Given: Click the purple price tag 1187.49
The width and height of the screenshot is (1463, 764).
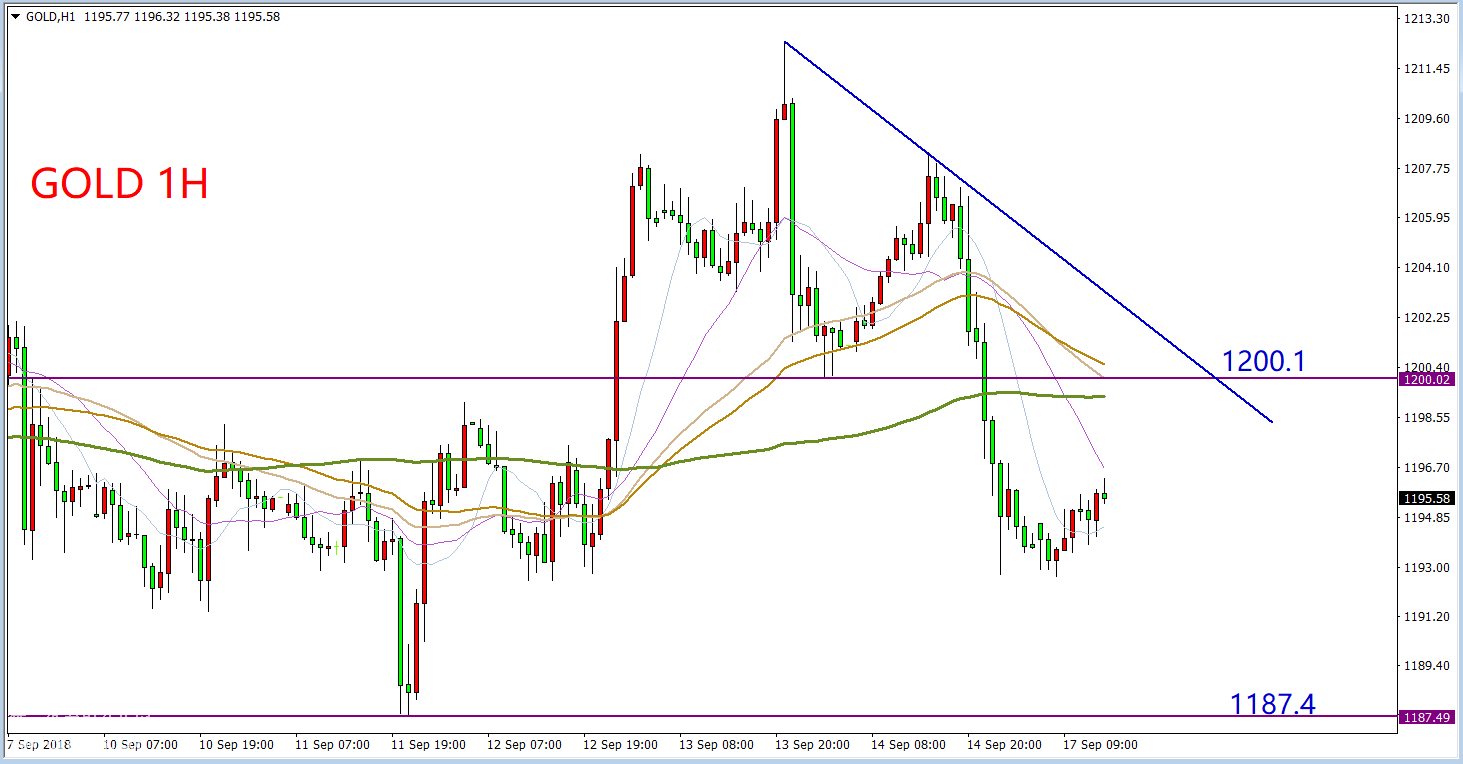Looking at the screenshot, I should [1428, 717].
